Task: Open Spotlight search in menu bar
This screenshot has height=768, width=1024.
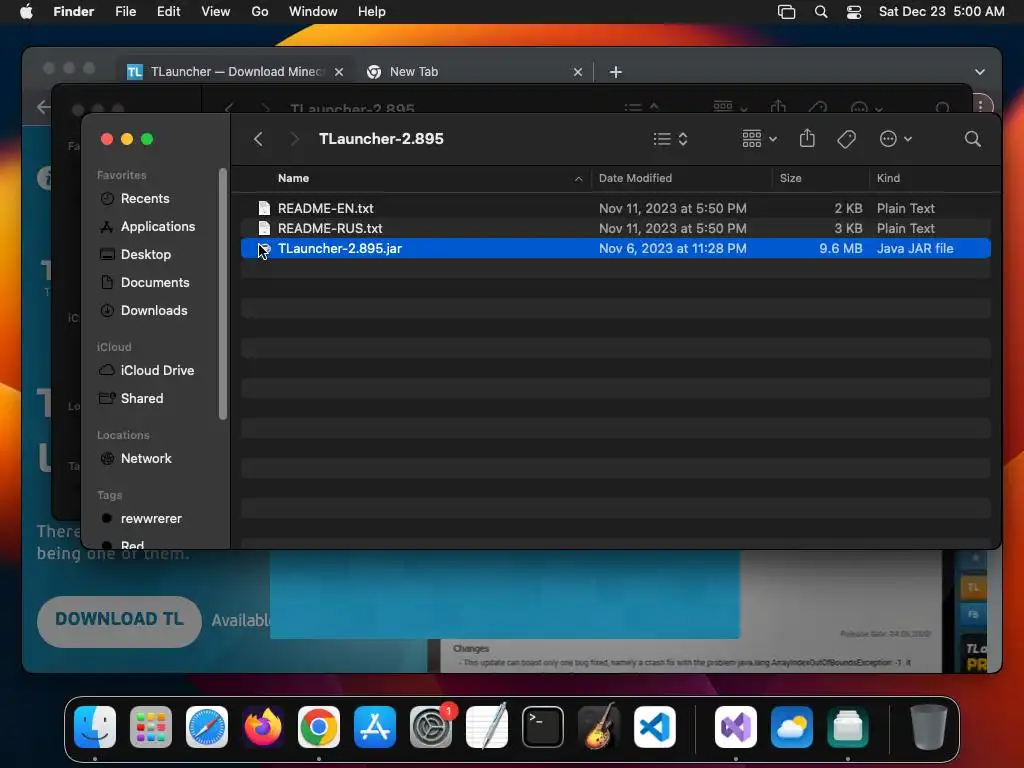Action: coord(821,12)
